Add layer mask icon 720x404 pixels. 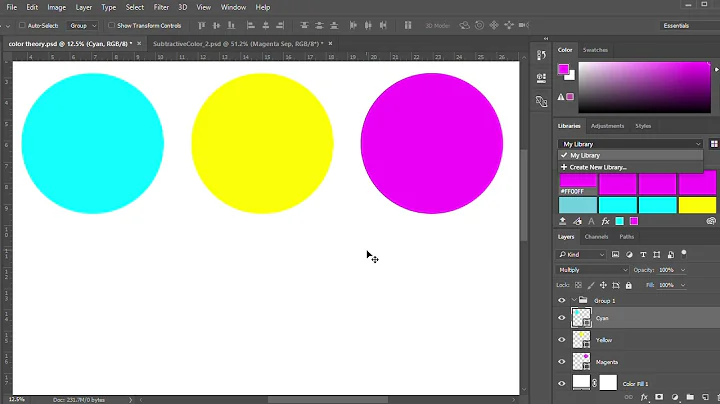(x=659, y=397)
